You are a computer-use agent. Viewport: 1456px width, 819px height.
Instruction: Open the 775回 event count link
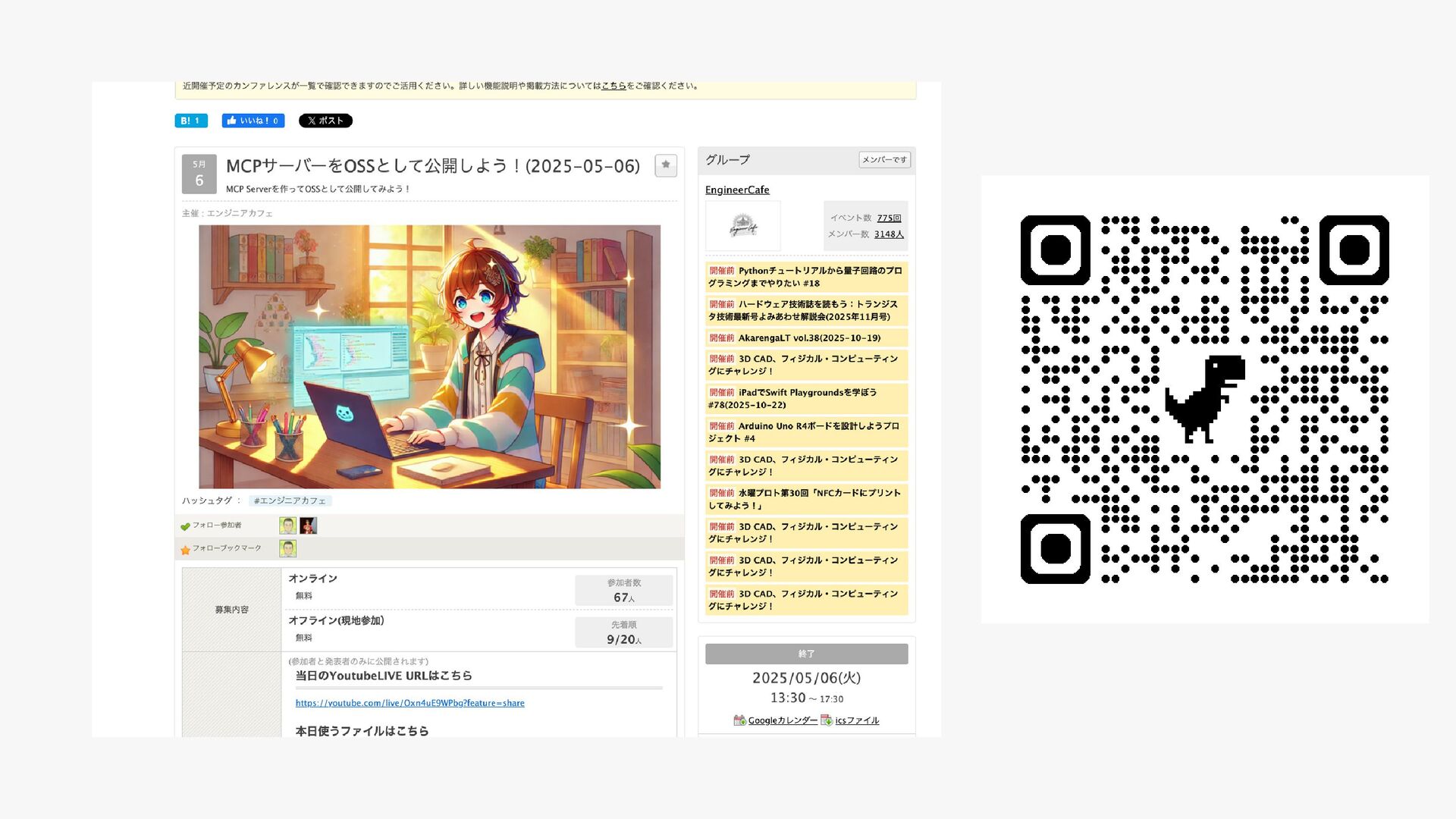(889, 218)
